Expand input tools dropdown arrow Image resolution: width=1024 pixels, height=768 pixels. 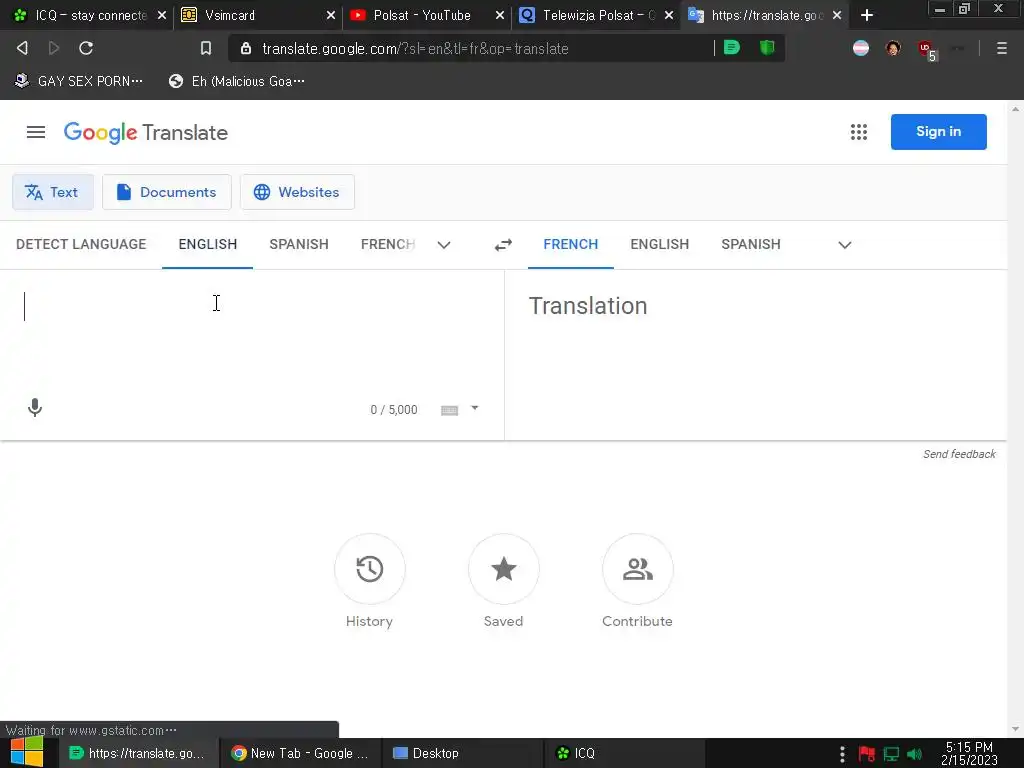pos(475,408)
